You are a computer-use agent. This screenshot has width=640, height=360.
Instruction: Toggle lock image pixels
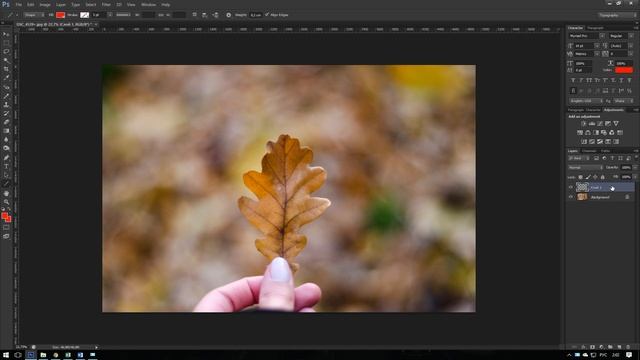point(588,177)
